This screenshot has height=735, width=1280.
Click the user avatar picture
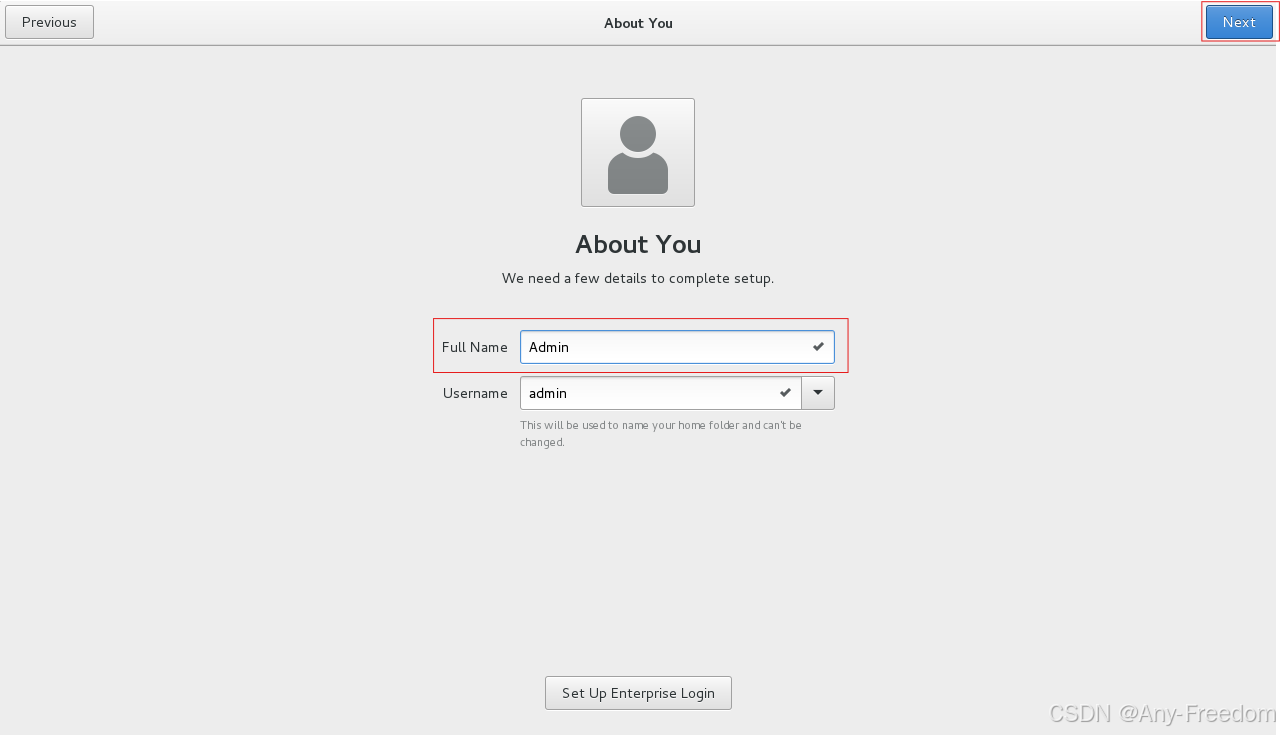pos(638,152)
